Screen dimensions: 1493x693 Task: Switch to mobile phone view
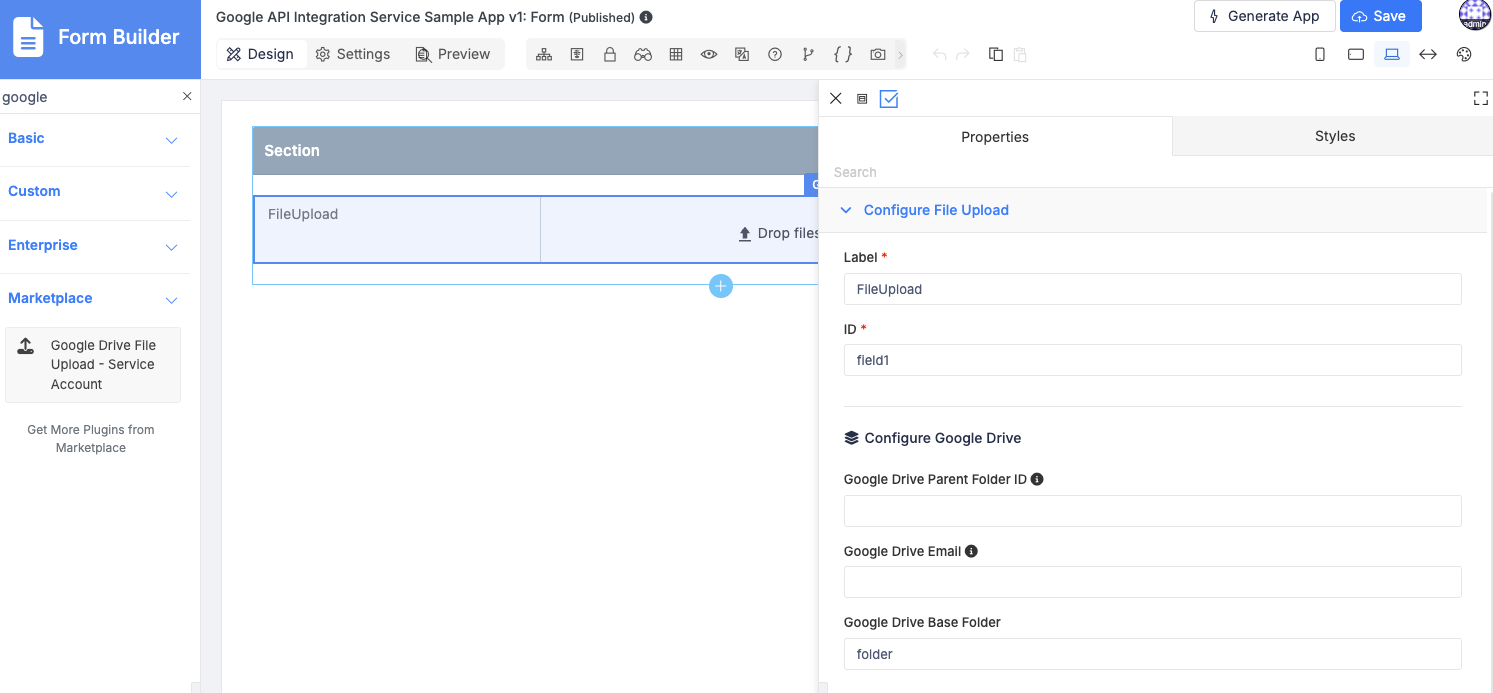click(1320, 55)
